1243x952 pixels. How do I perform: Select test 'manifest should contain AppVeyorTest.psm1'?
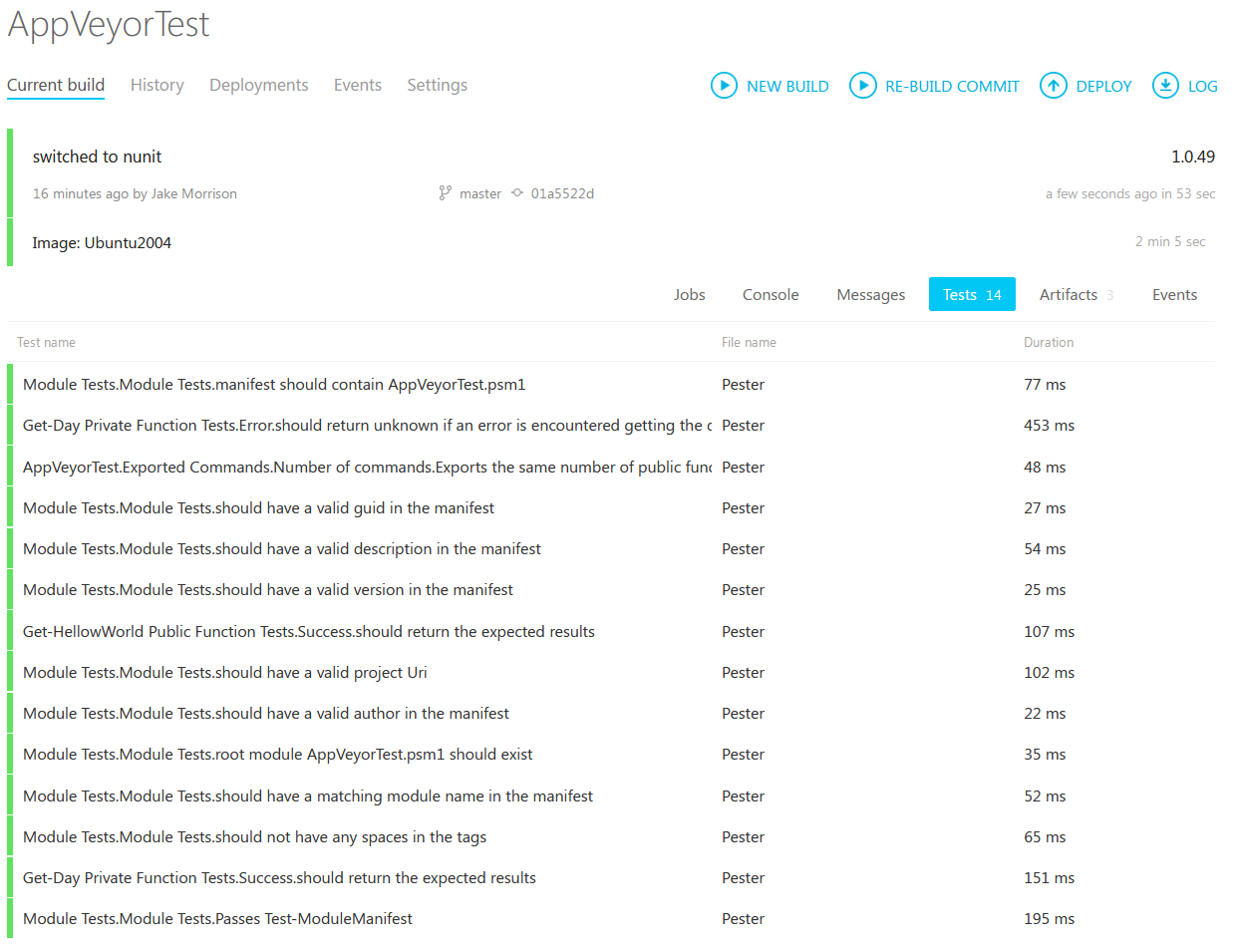tap(611, 384)
